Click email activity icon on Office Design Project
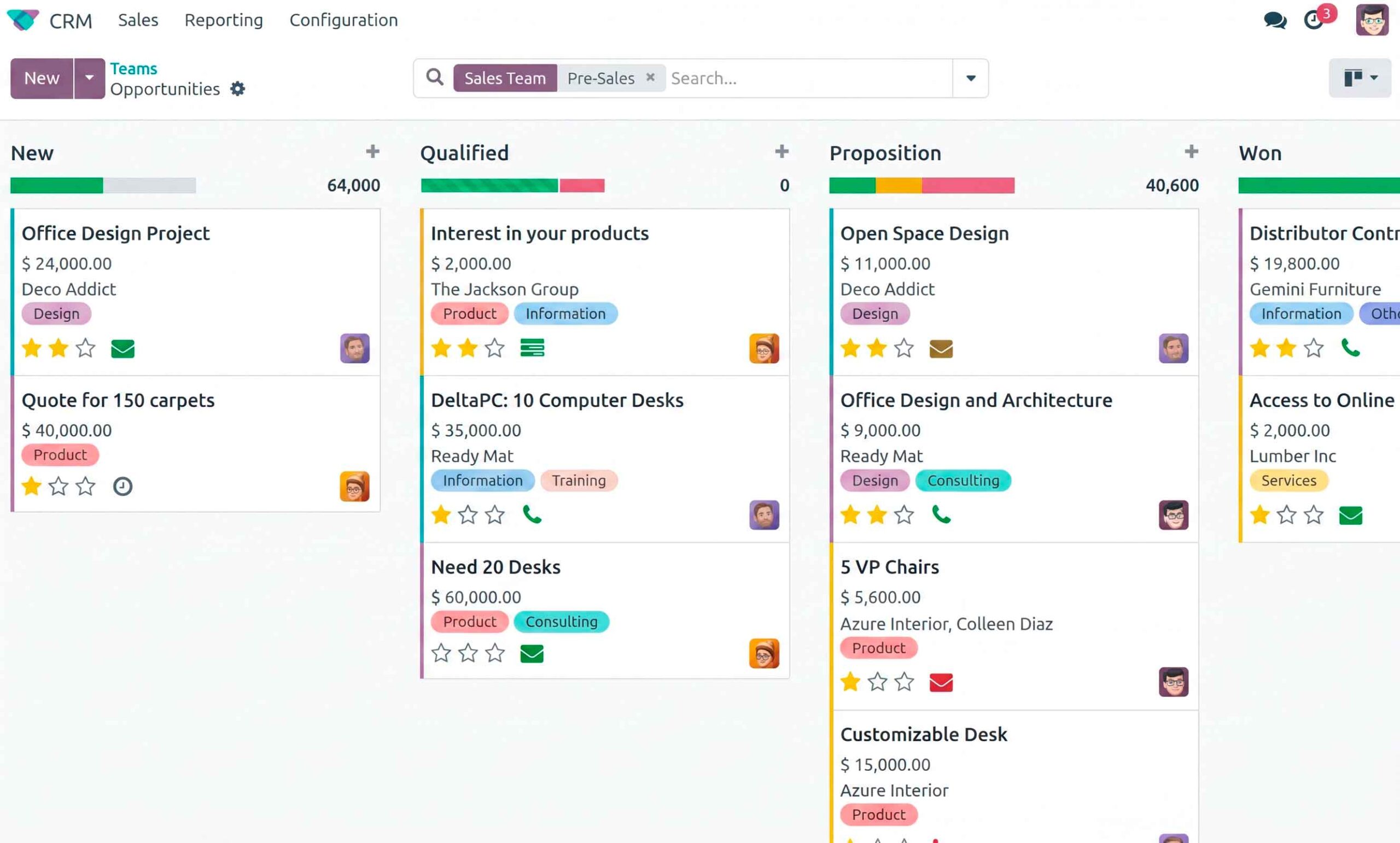 pyautogui.click(x=122, y=348)
